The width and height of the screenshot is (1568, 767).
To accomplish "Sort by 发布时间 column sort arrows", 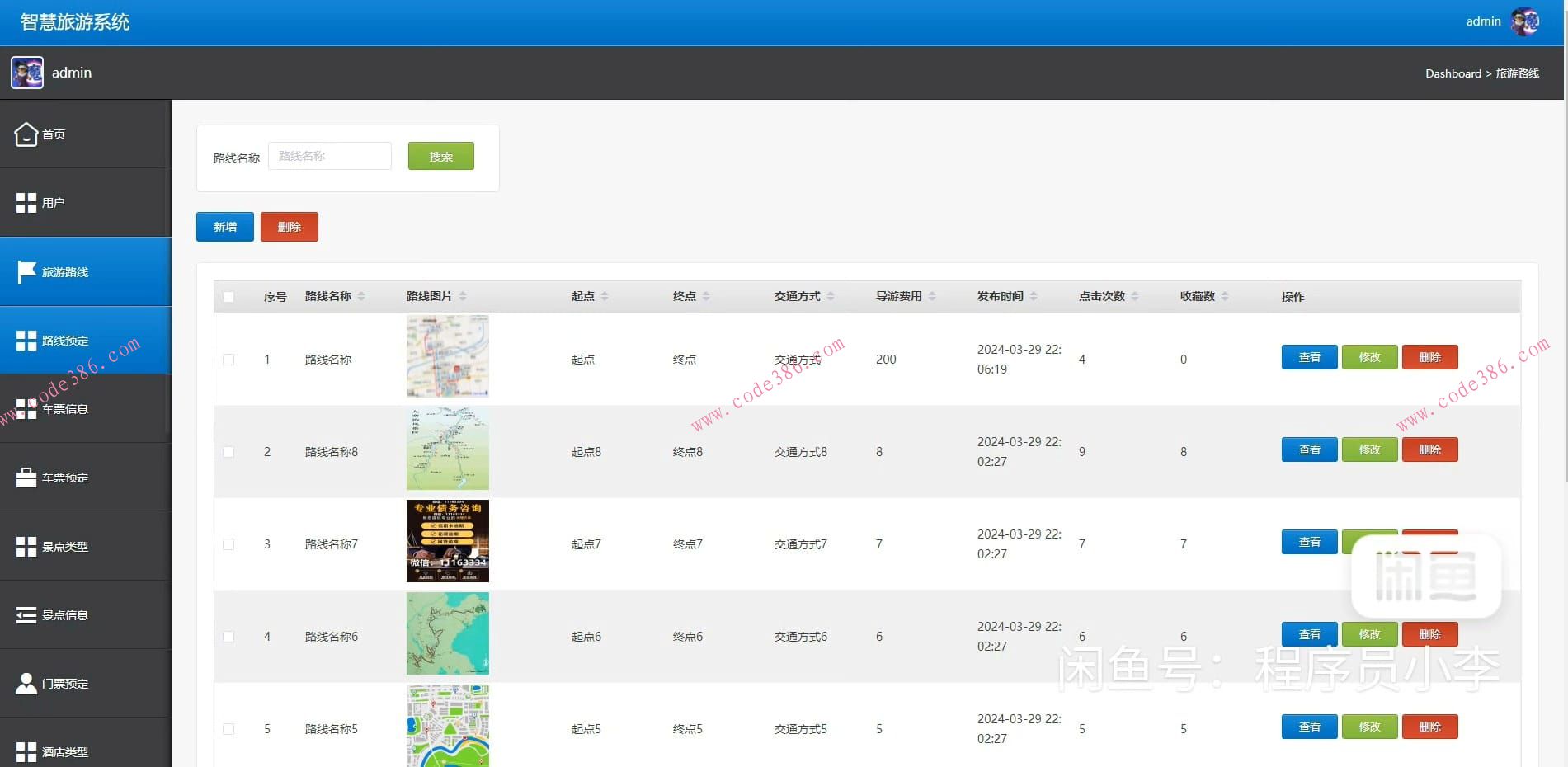I will 1034,296.
